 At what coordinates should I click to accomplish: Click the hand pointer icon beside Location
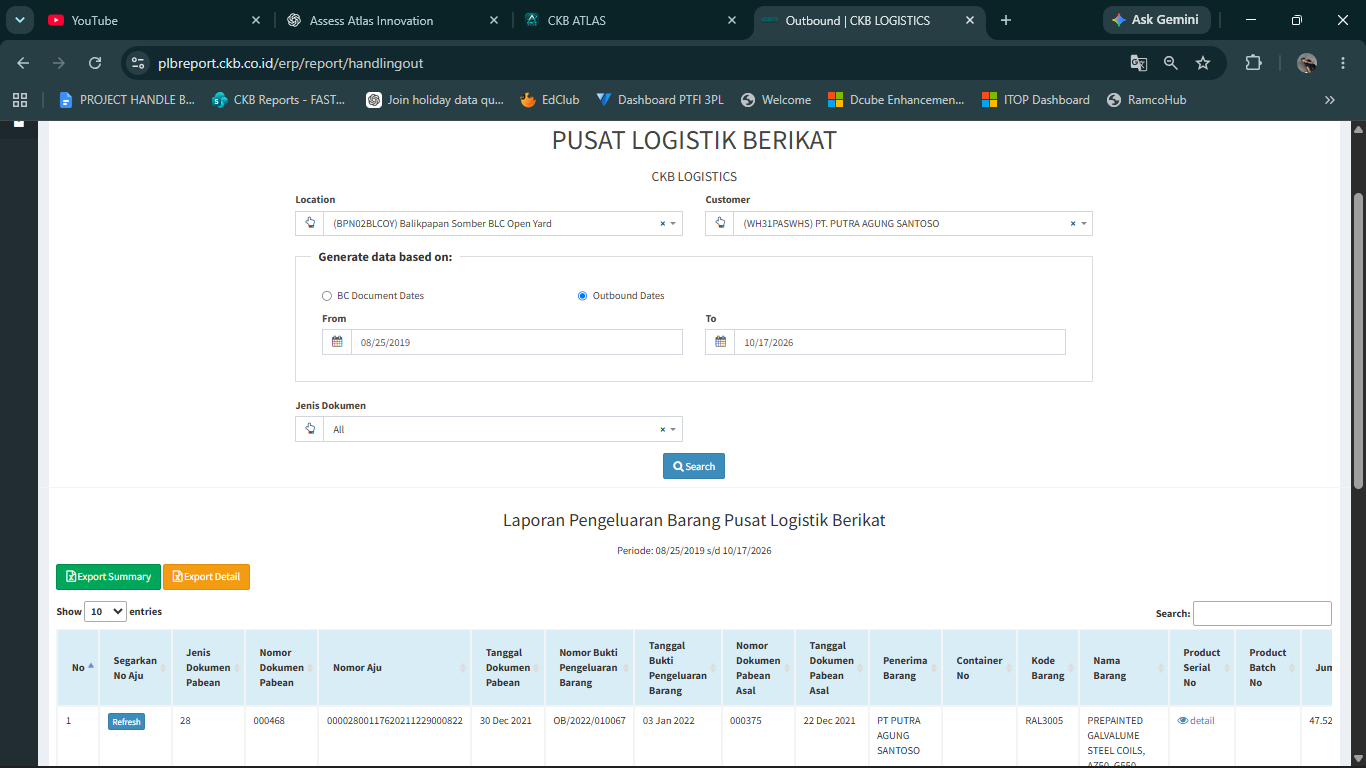pyautogui.click(x=310, y=223)
